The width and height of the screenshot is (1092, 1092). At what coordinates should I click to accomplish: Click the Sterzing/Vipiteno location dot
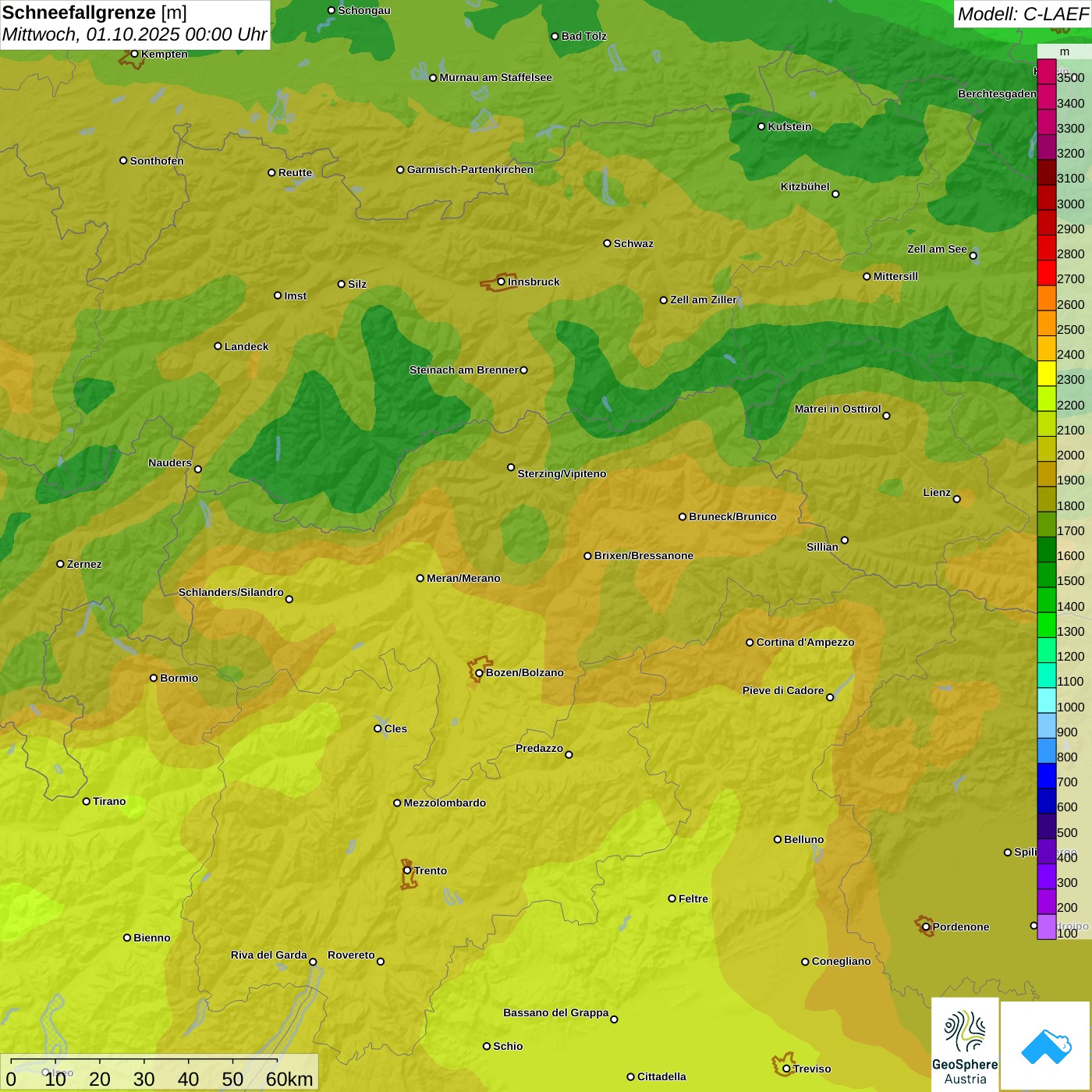coord(511,467)
